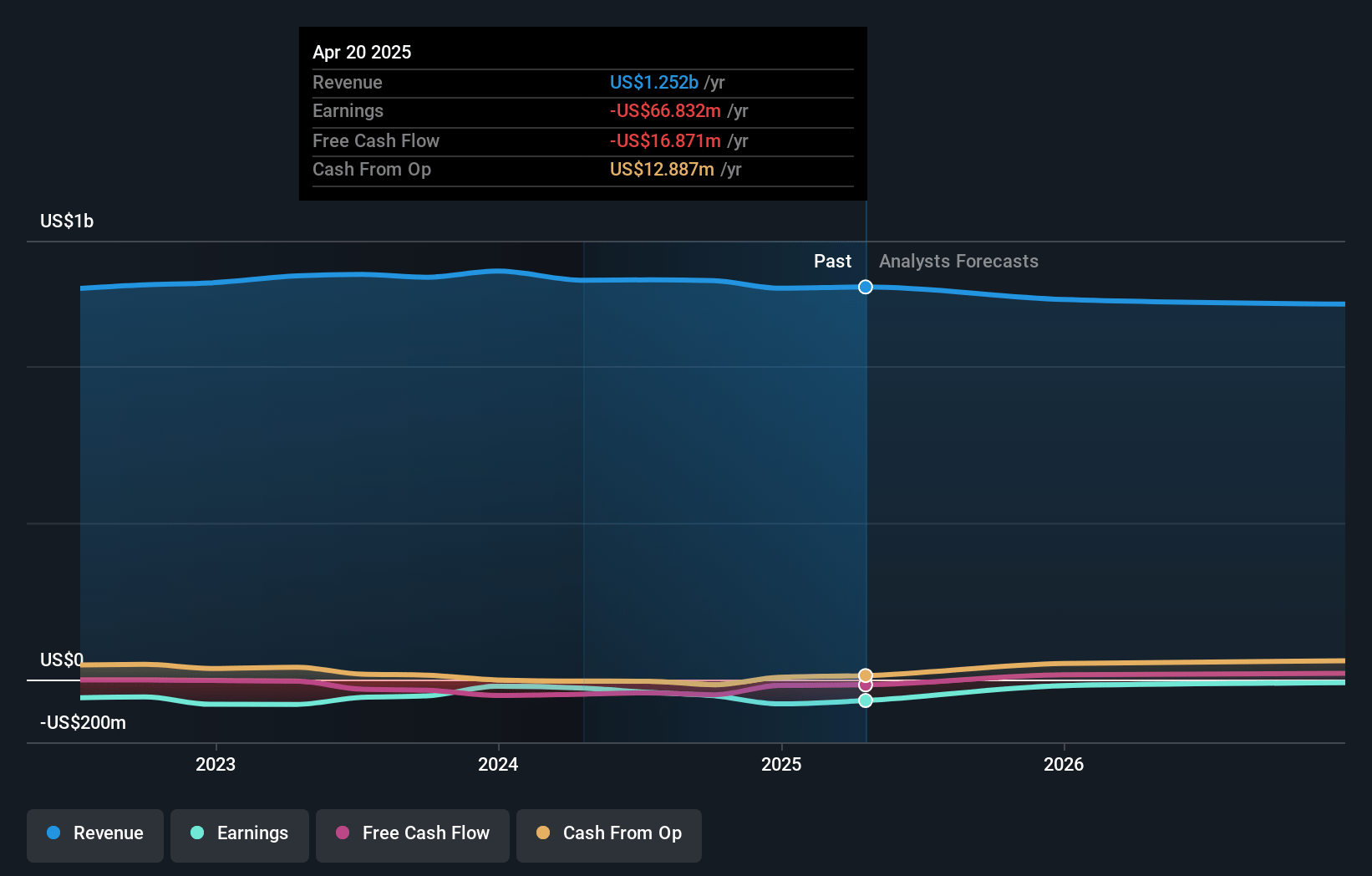Image resolution: width=1372 pixels, height=876 pixels.
Task: Select the Free Cash Flow pink data point
Action: click(x=866, y=685)
